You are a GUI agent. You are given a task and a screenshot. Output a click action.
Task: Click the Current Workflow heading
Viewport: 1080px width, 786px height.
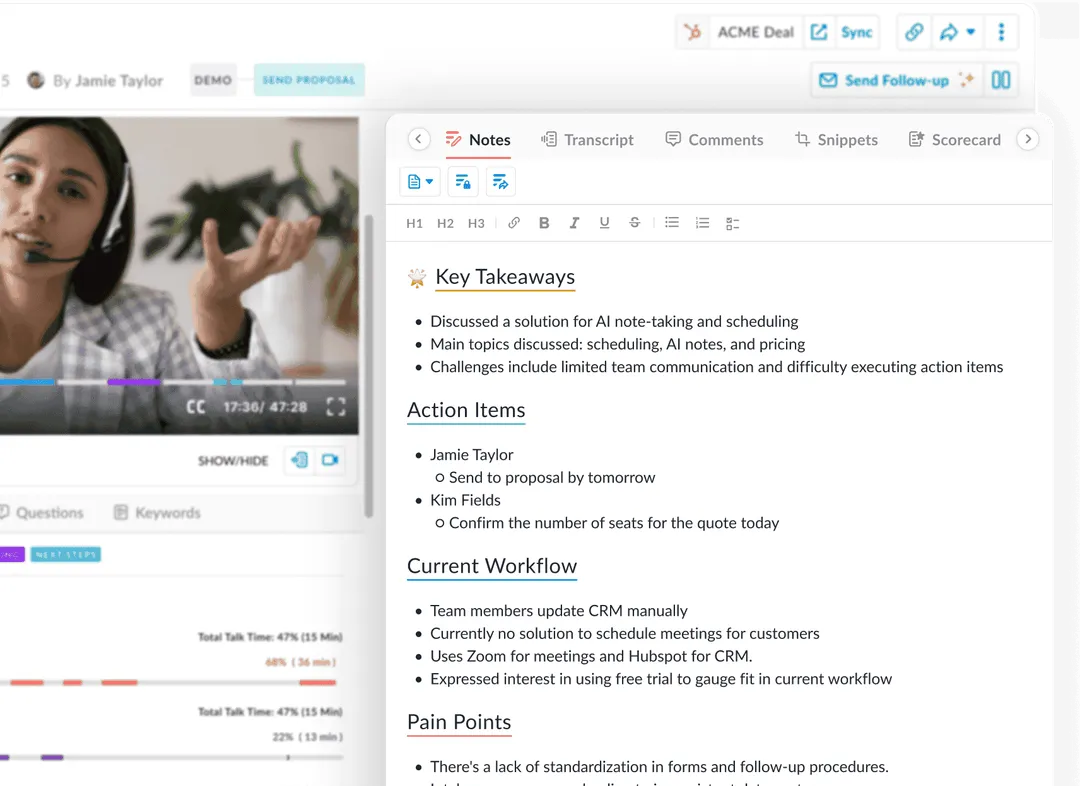(492, 566)
